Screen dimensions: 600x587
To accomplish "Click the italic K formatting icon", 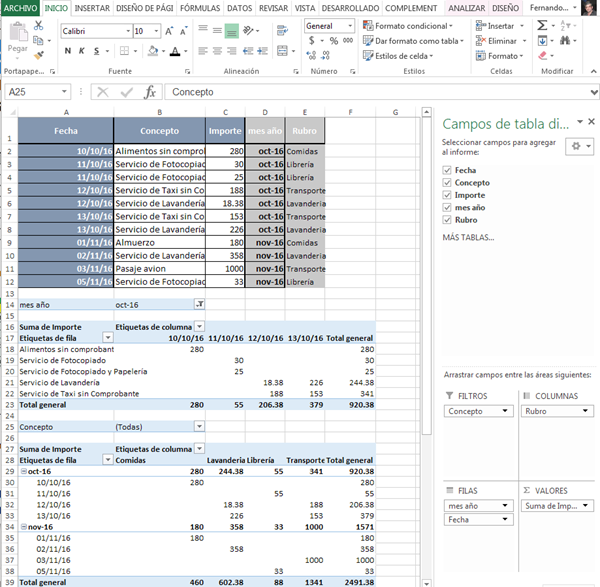I will 82,51.
